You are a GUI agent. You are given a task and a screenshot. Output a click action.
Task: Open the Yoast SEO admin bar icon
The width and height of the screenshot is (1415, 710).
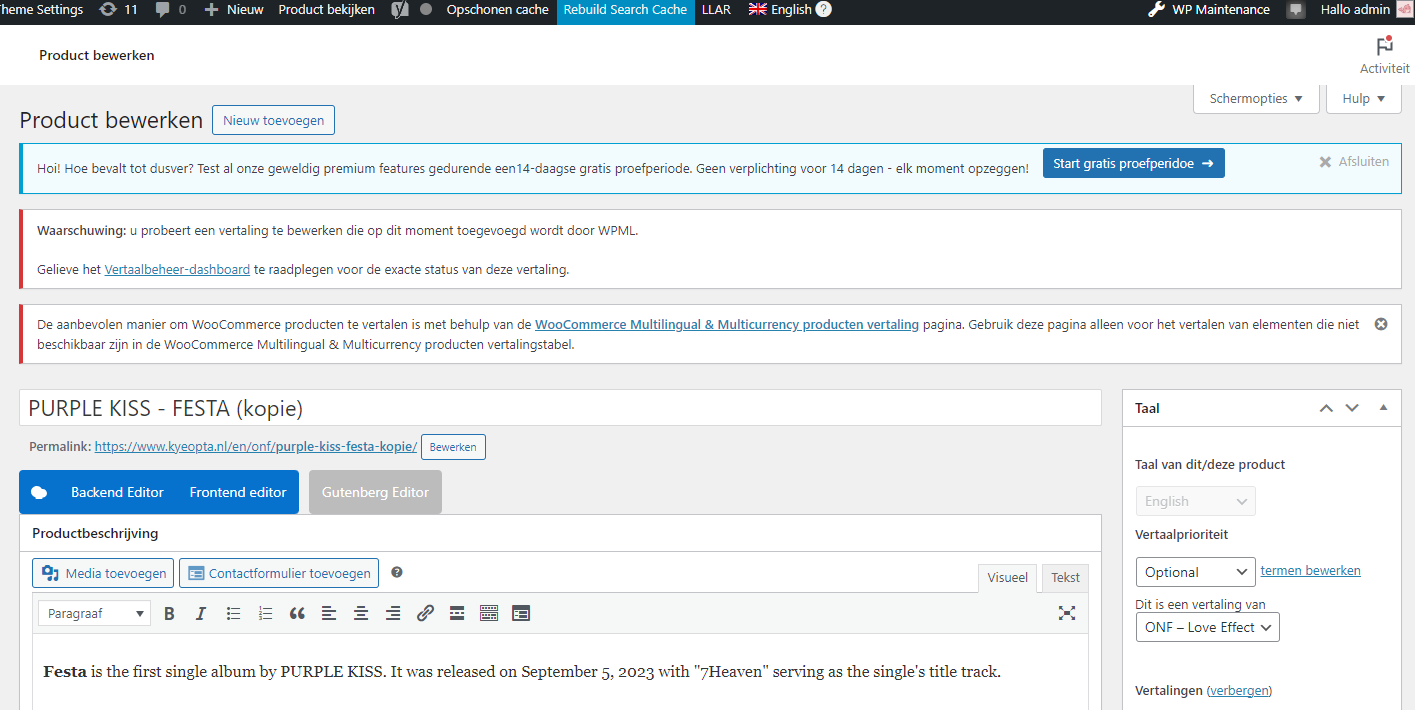point(399,10)
